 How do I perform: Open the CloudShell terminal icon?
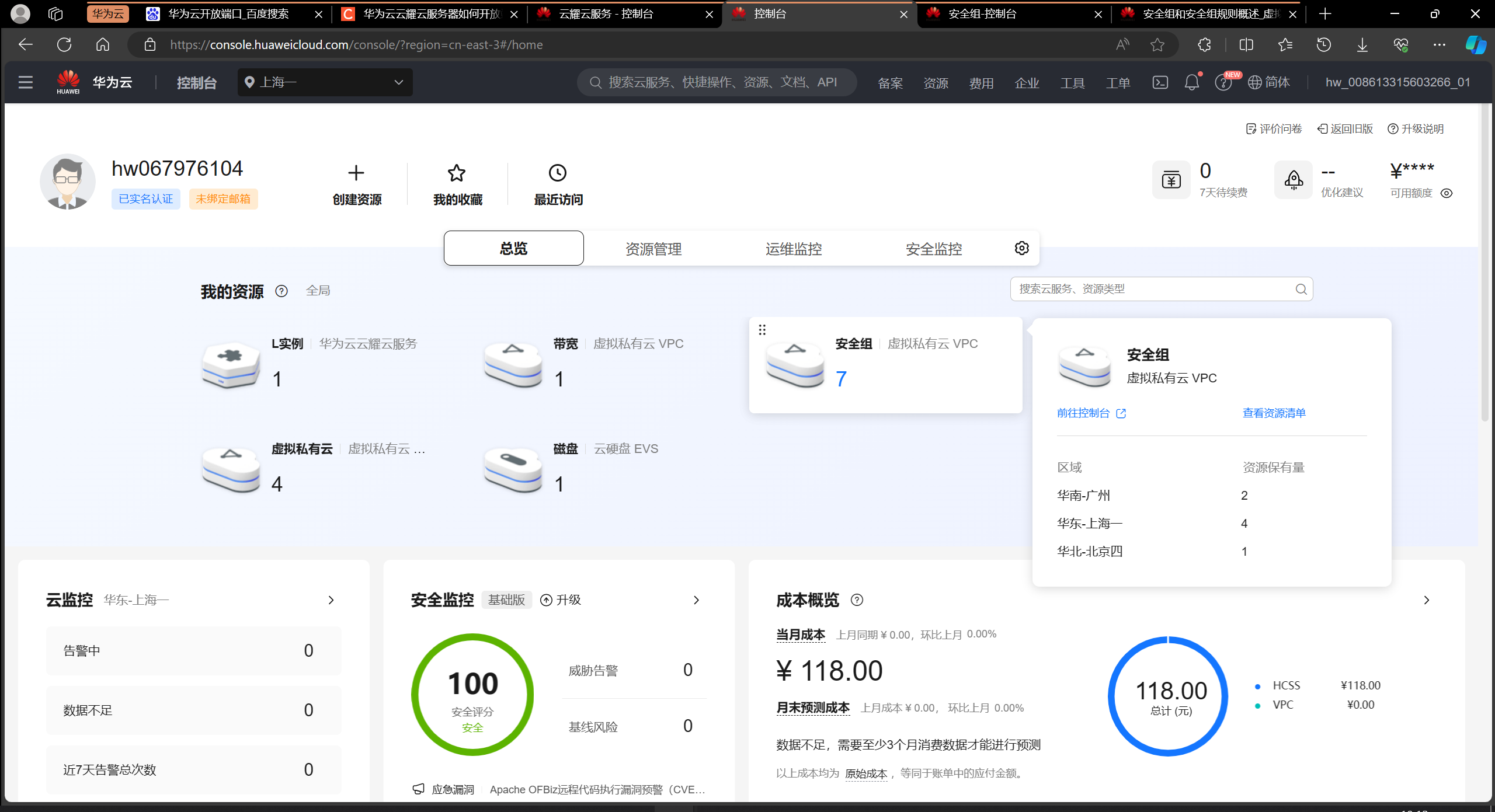tap(1160, 82)
